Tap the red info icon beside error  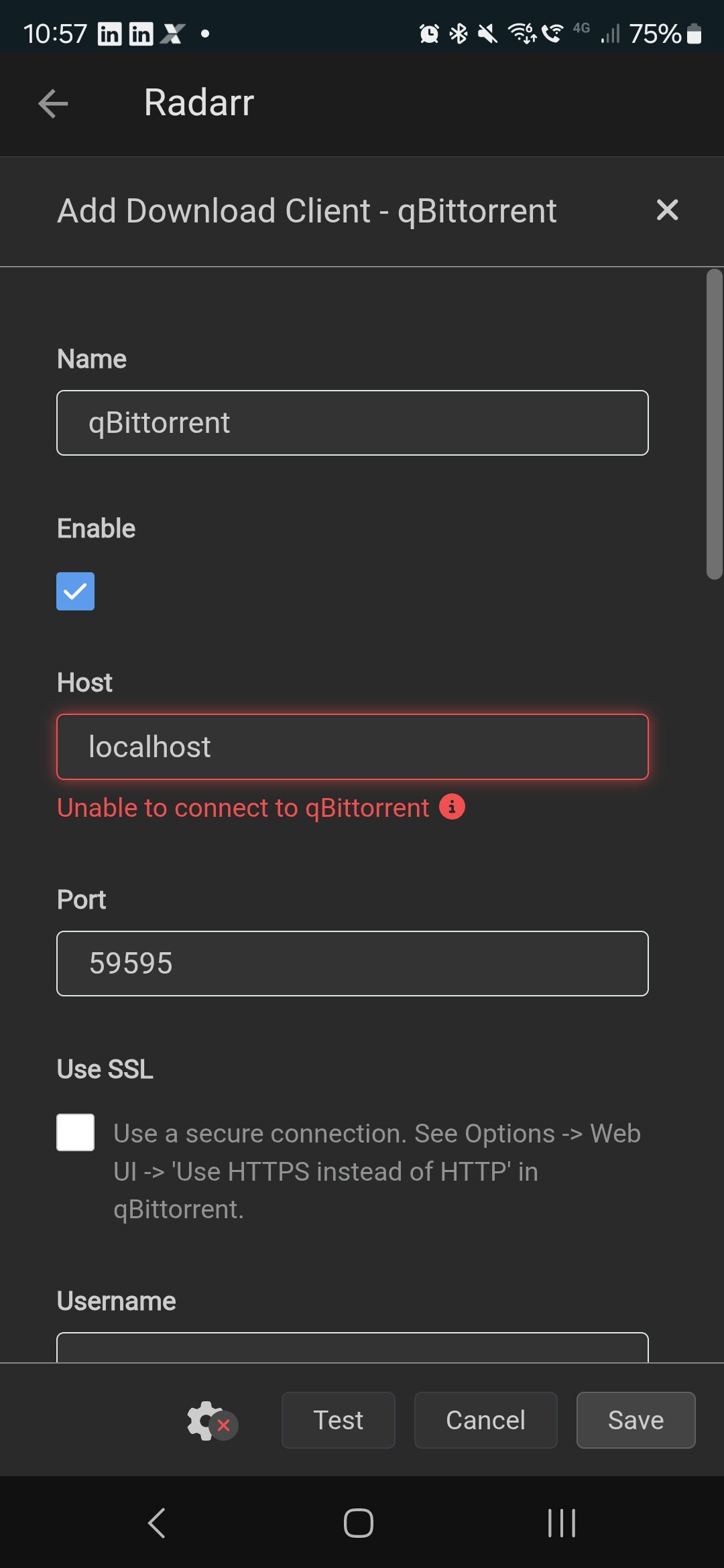[452, 807]
